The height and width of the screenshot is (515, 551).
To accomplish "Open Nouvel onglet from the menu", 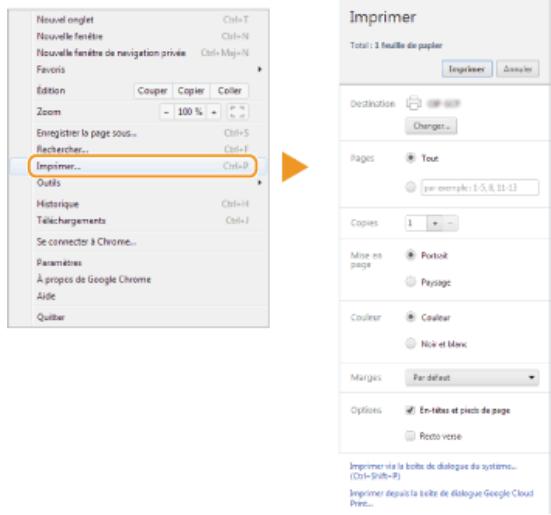I will (x=142, y=20).
